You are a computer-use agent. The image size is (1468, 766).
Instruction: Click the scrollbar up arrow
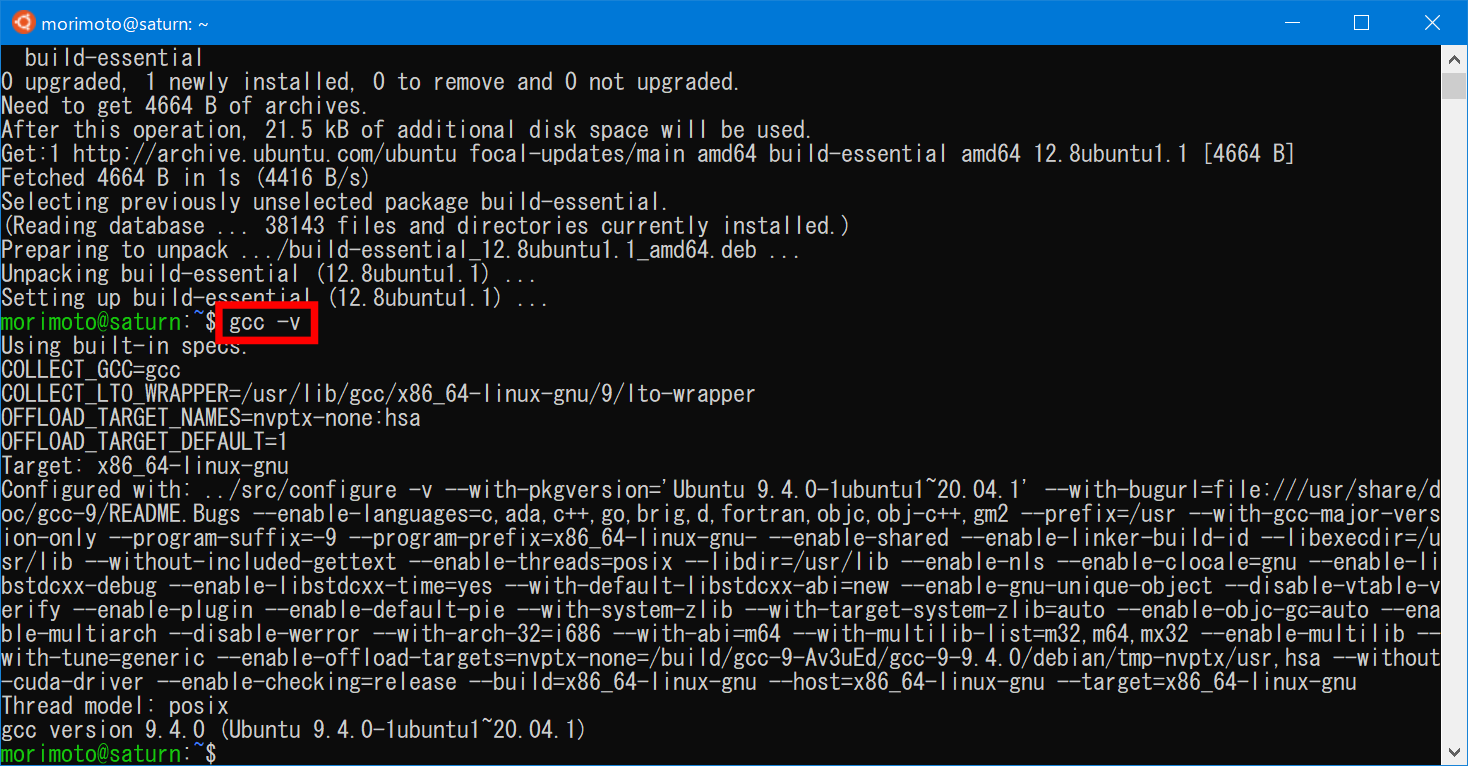tap(1455, 58)
